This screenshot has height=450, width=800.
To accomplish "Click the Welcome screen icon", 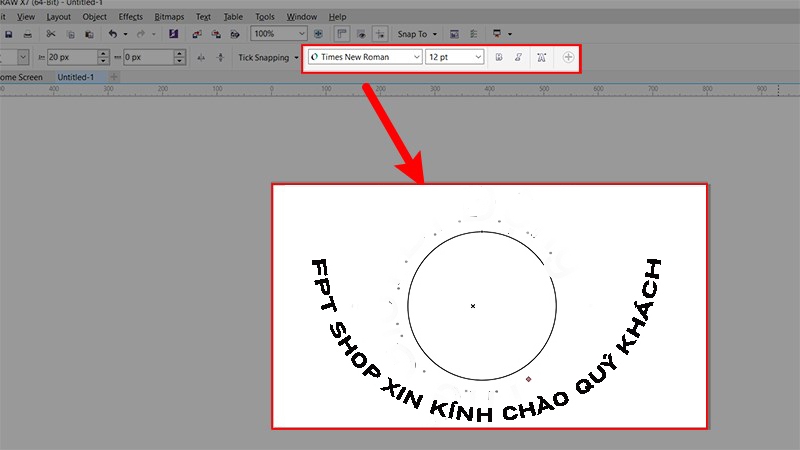I will (x=454, y=34).
